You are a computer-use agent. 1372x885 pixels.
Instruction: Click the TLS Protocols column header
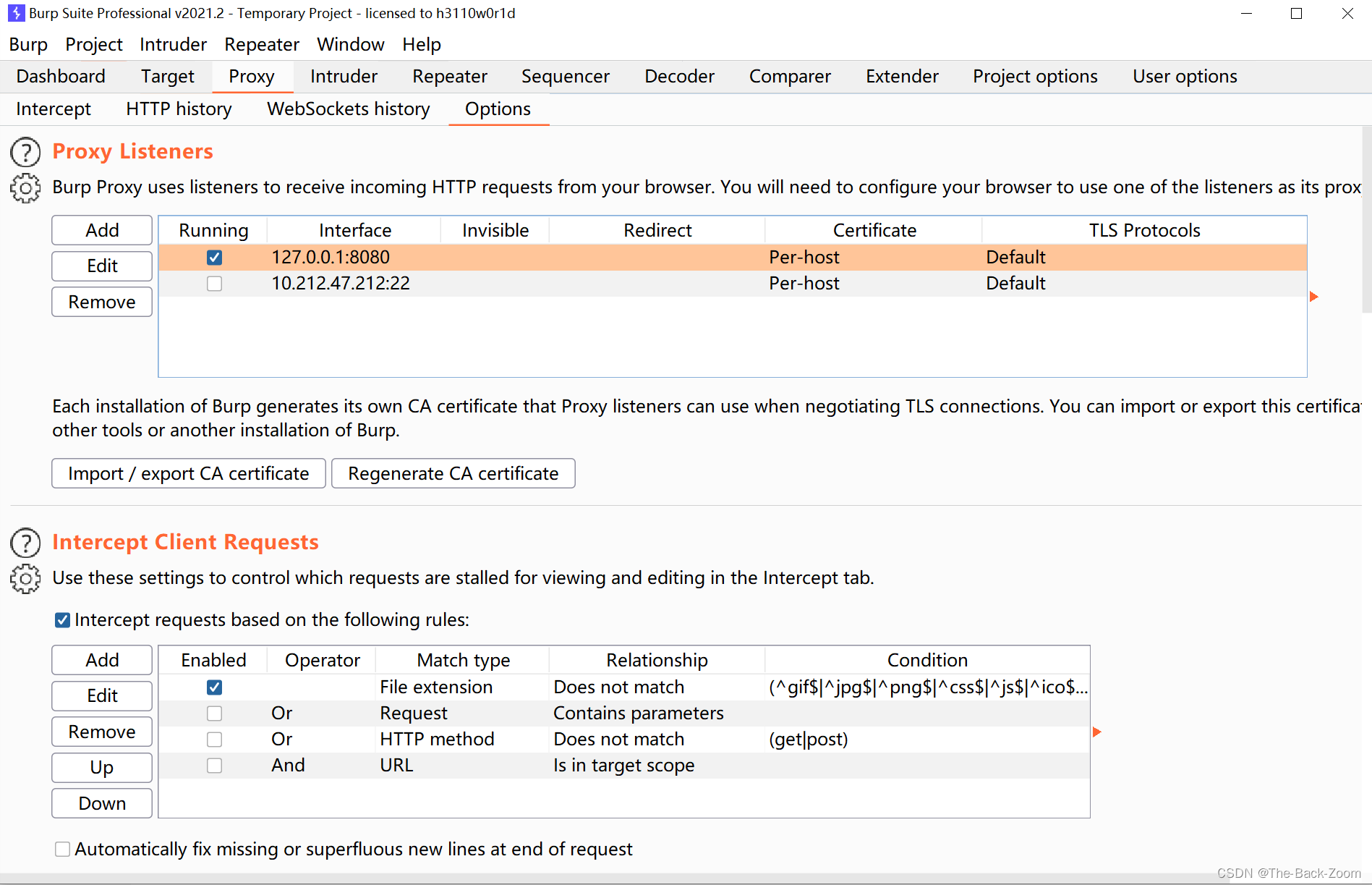tap(1144, 231)
